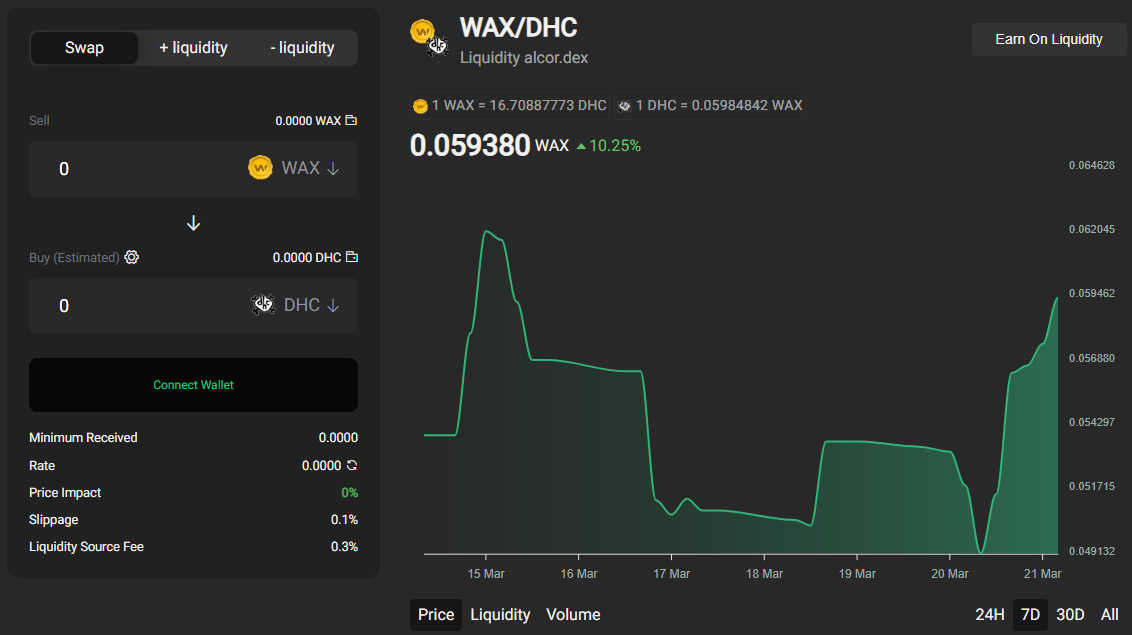
Task: Click the WAX wallet balance icon
Action: point(351,121)
